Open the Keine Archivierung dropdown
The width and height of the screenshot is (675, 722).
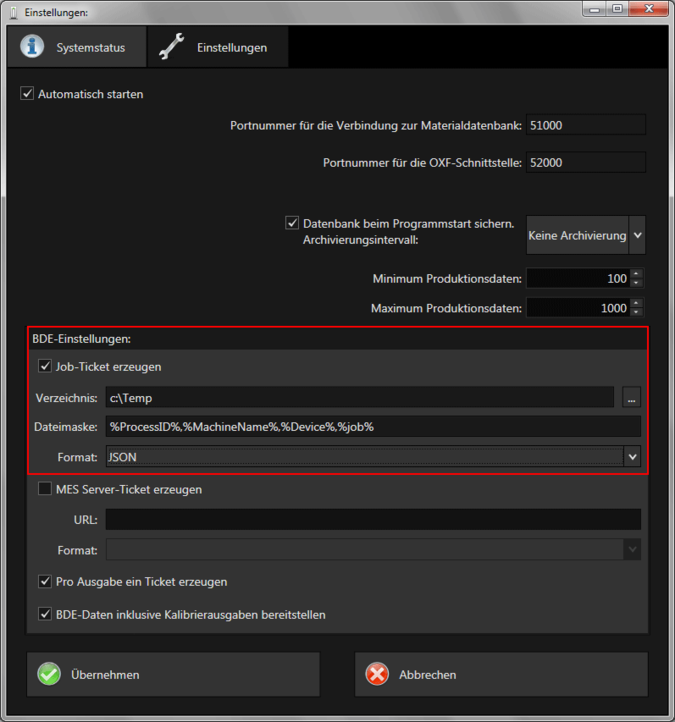(x=586, y=235)
